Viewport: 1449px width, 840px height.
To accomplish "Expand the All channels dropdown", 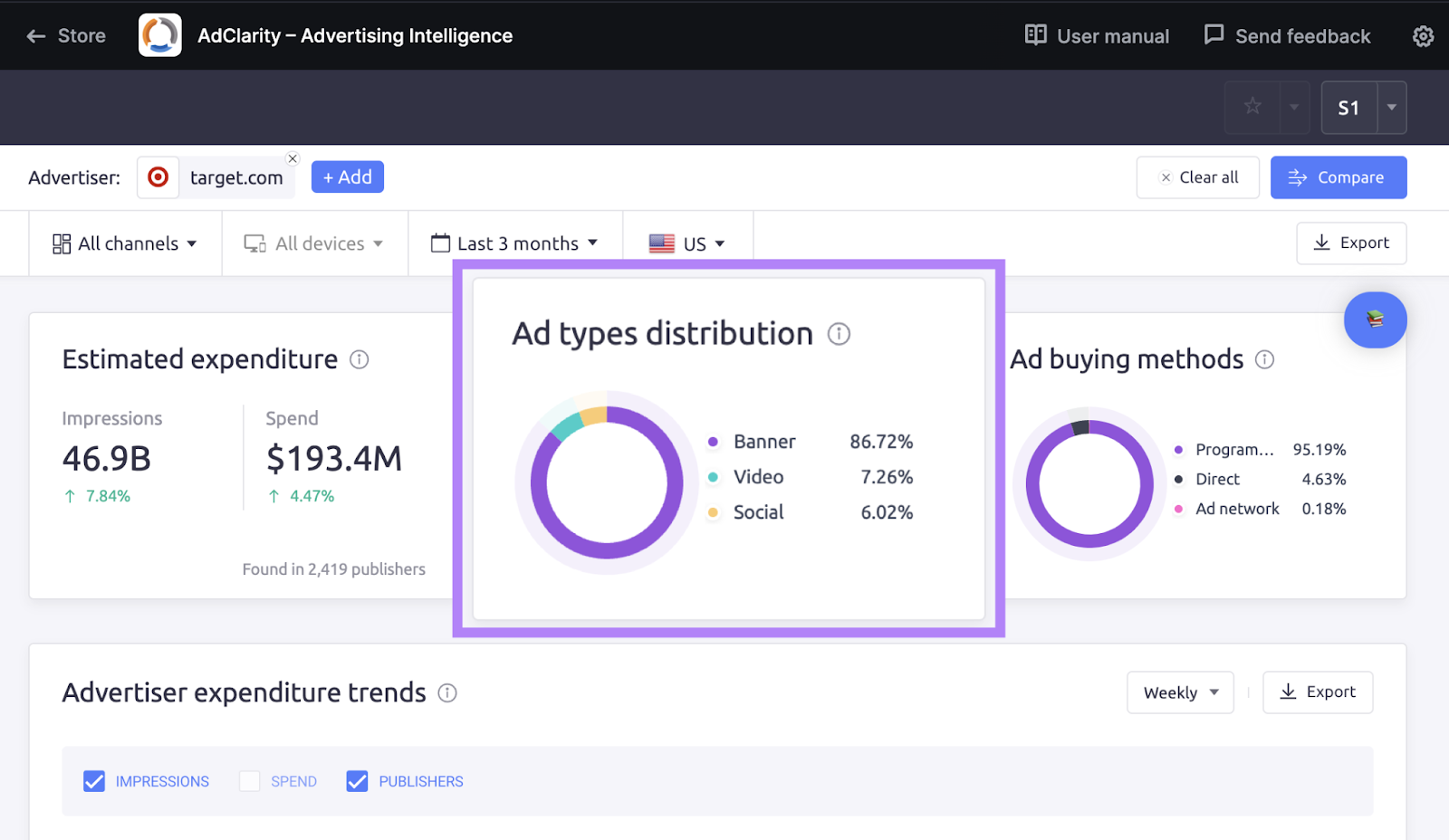I will click(x=125, y=243).
